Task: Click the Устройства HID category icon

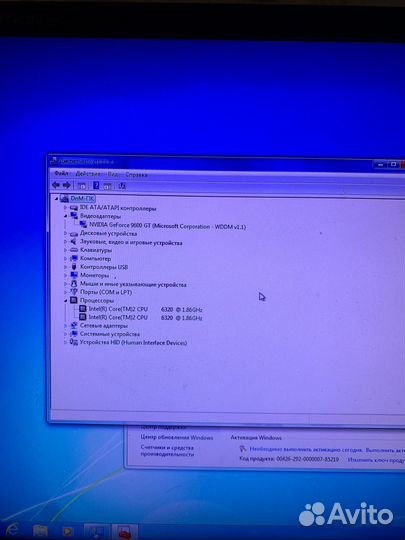Action: click(x=74, y=342)
